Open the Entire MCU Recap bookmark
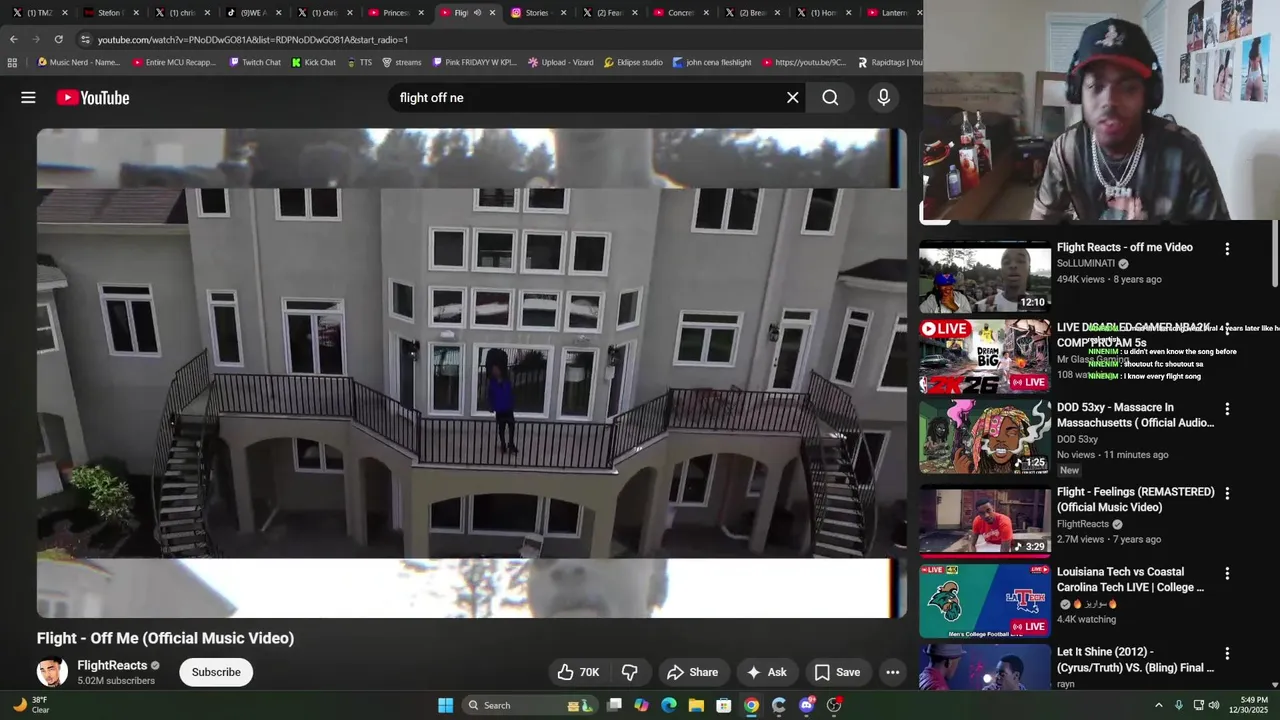 pyautogui.click(x=174, y=62)
